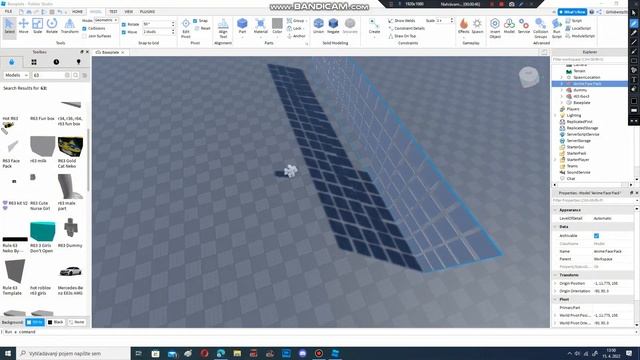Expand the SpawnLocation item in Explorer
Screen dimensions: 640x360
click(x=562, y=77)
